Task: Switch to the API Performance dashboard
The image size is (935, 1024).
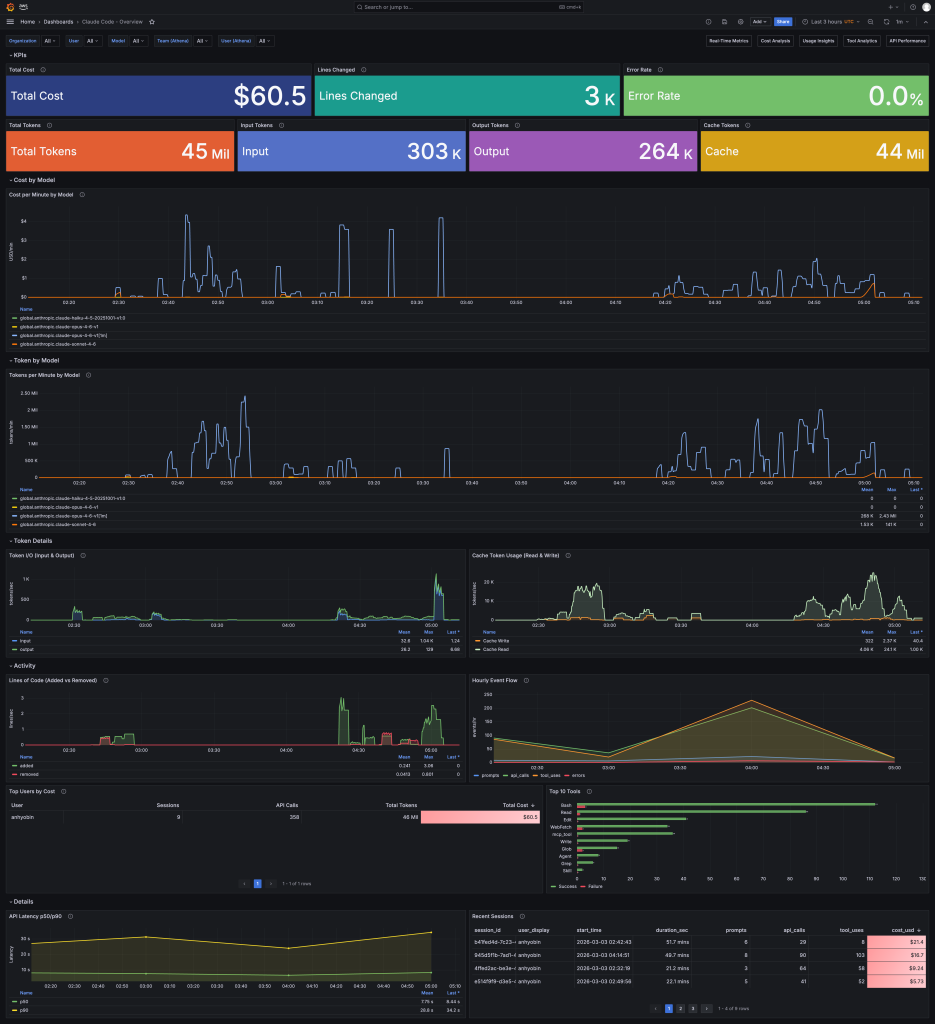Action: [907, 41]
